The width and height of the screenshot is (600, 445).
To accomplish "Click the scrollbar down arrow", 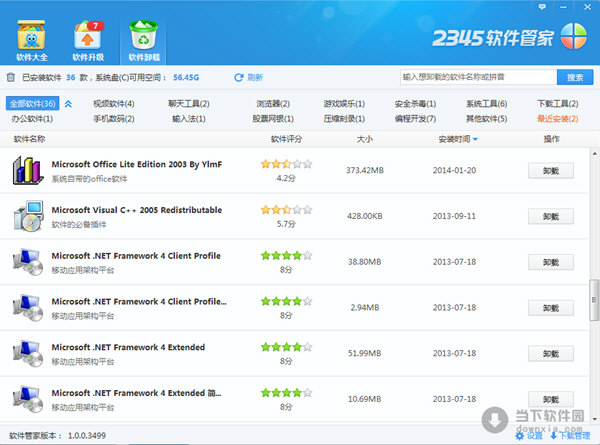I will 594,419.
